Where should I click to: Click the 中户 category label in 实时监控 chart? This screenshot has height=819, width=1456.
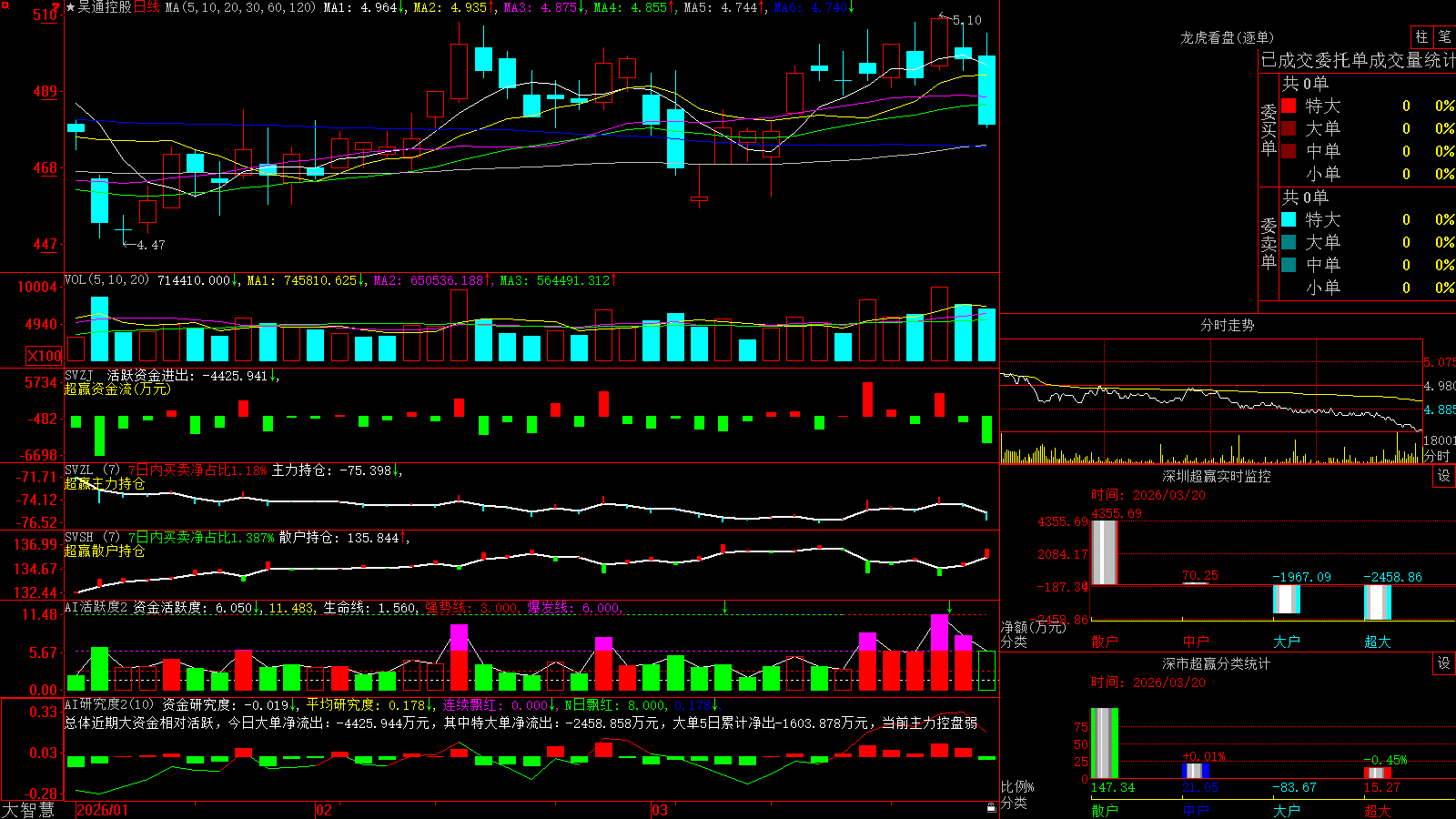pos(1196,642)
